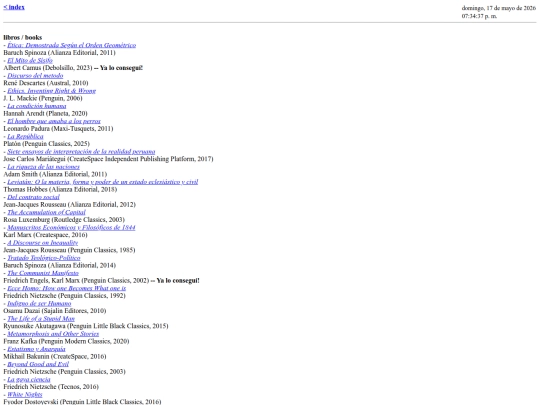Open 'Siete ensayos de interpretación de la realidad peruana'
Viewport: 540px width, 405px height.
81,151
